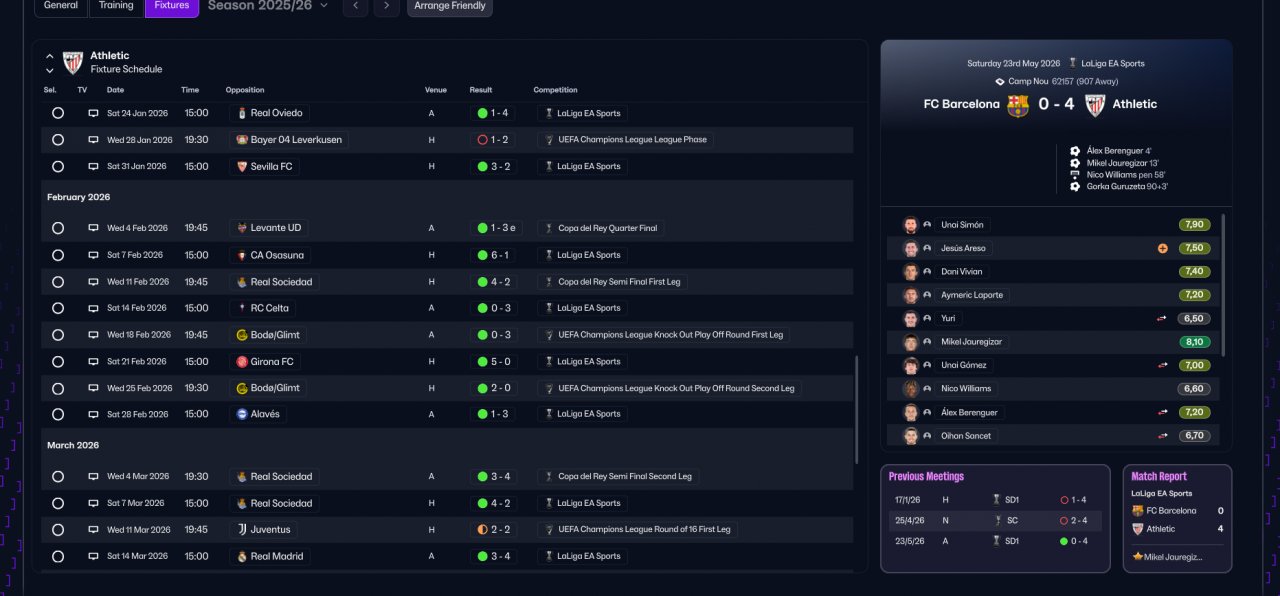Open the Match Report panel title
Image resolution: width=1280 pixels, height=596 pixels.
tap(1159, 477)
